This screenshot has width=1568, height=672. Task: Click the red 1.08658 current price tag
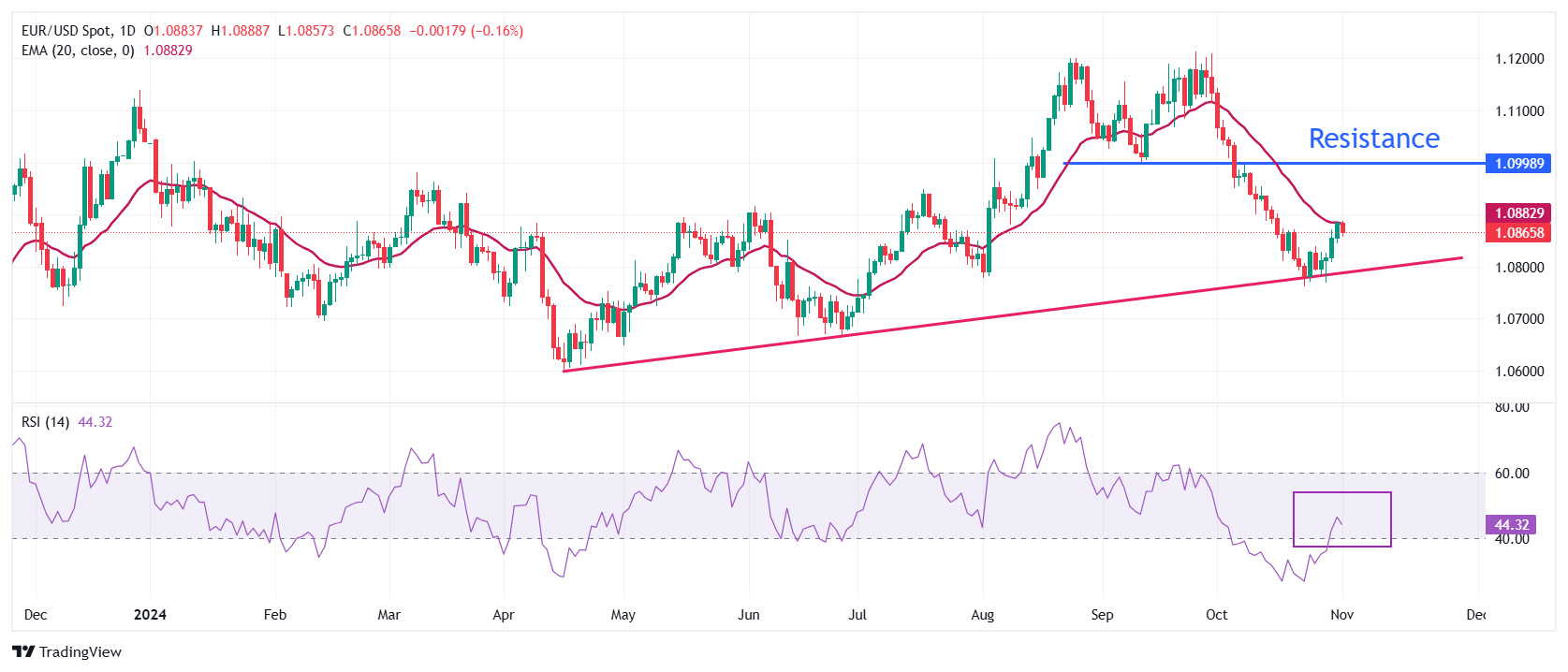1518,233
